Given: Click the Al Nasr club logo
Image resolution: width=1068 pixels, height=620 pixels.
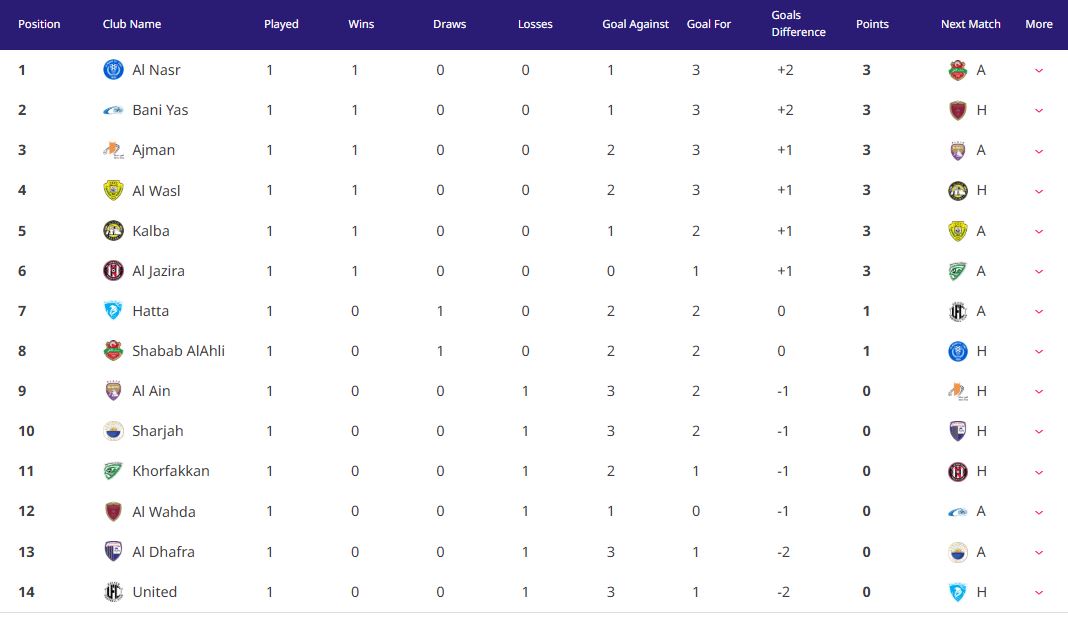Looking at the screenshot, I should point(113,69).
